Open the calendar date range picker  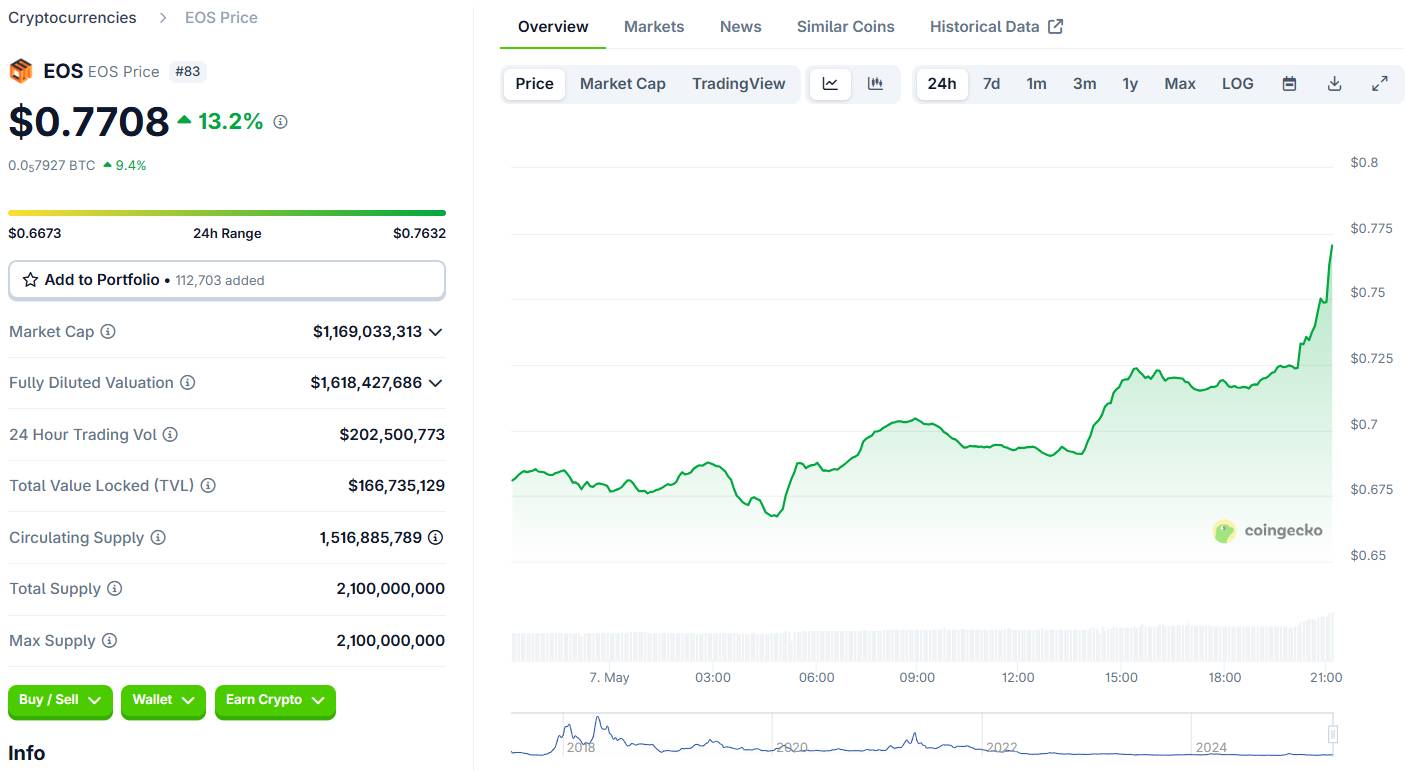1289,84
